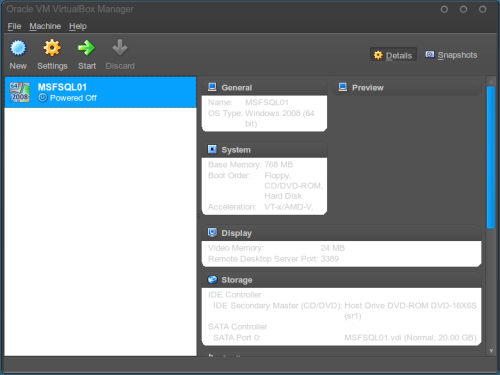Viewport: 500px width, 375px height.
Task: Click the Storage section disk icon
Action: click(212, 279)
